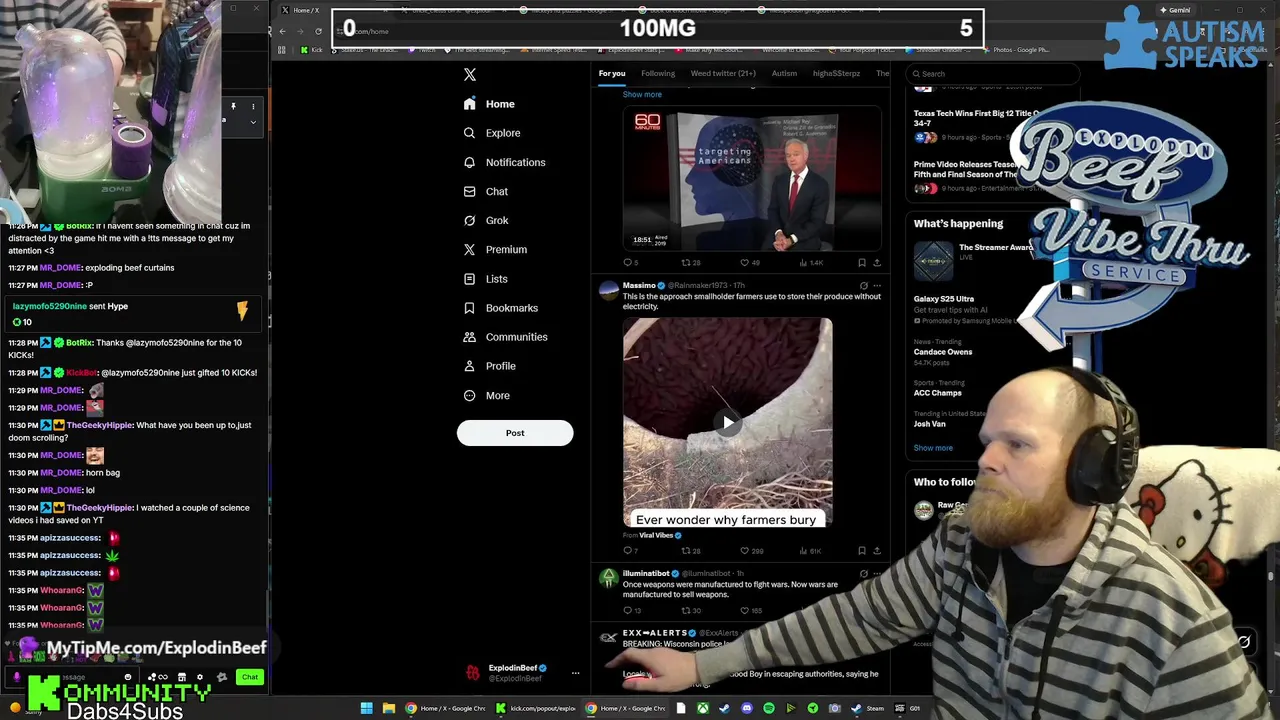Image resolution: width=1280 pixels, height=720 pixels.
Task: Click Show more under What's happening
Action: (933, 448)
